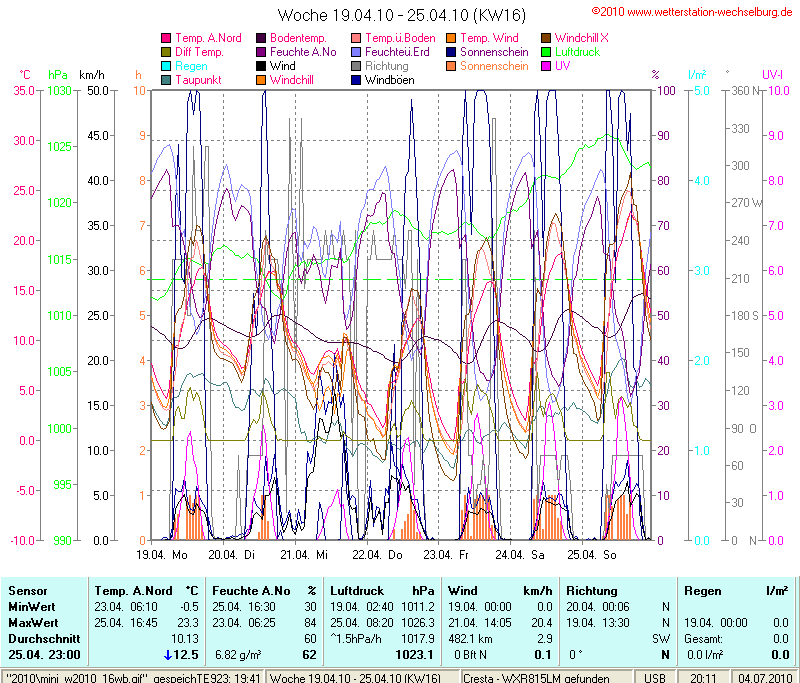This screenshot has width=800, height=683.
Task: Select the dark Bodentemp. legend swatch
Action: (x=261, y=38)
